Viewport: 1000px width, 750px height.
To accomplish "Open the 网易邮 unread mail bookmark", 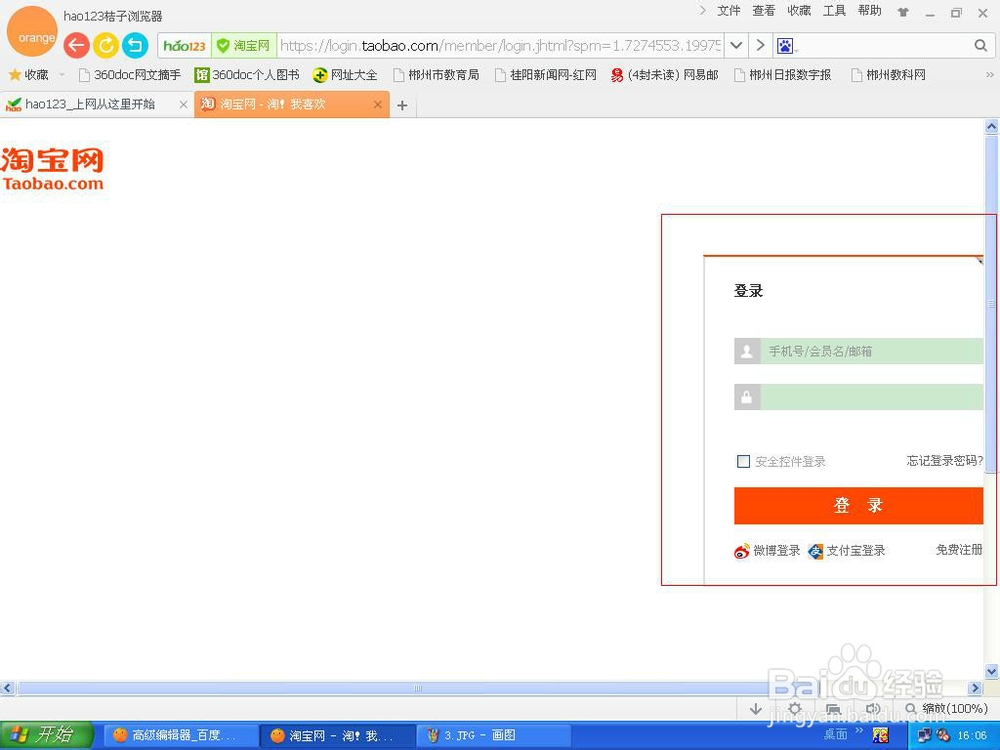I will [x=665, y=75].
